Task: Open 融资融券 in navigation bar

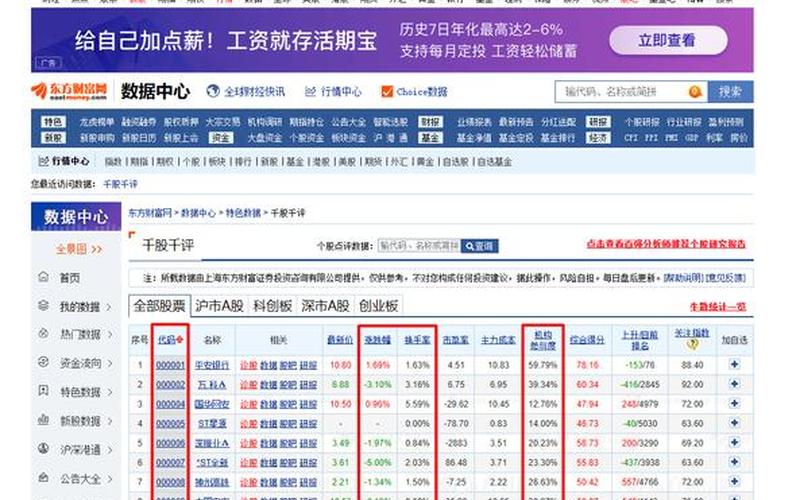Action: (138, 122)
